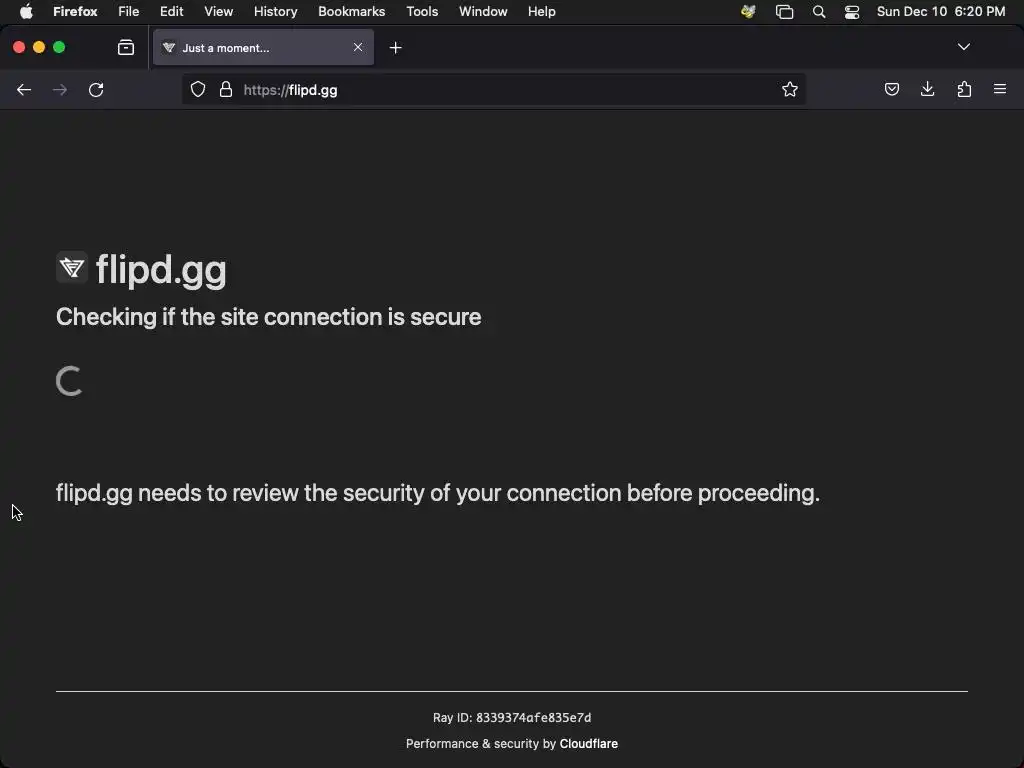Open a new tab with plus button
1024x768 pixels.
395,48
